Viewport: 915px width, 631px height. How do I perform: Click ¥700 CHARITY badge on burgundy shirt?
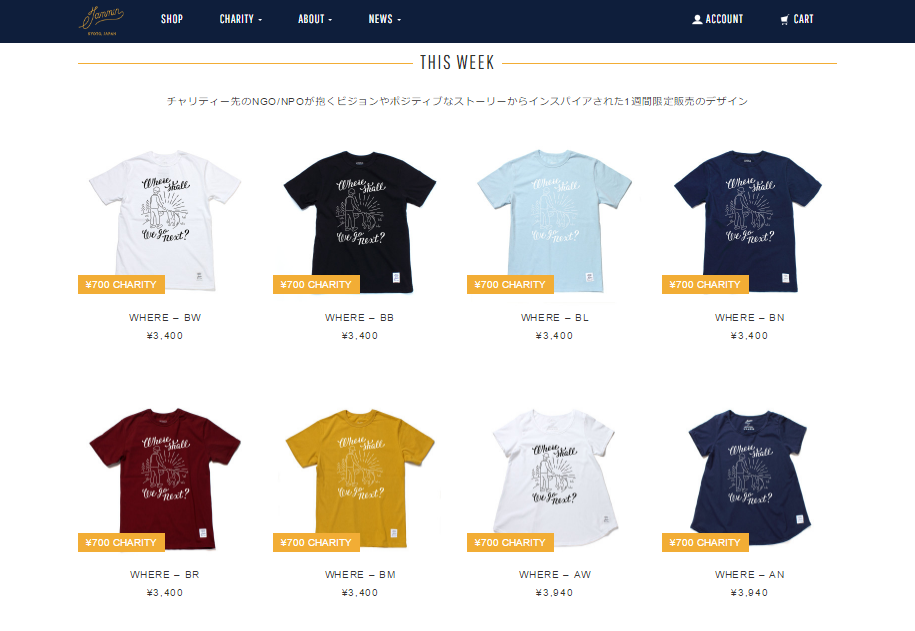121,542
